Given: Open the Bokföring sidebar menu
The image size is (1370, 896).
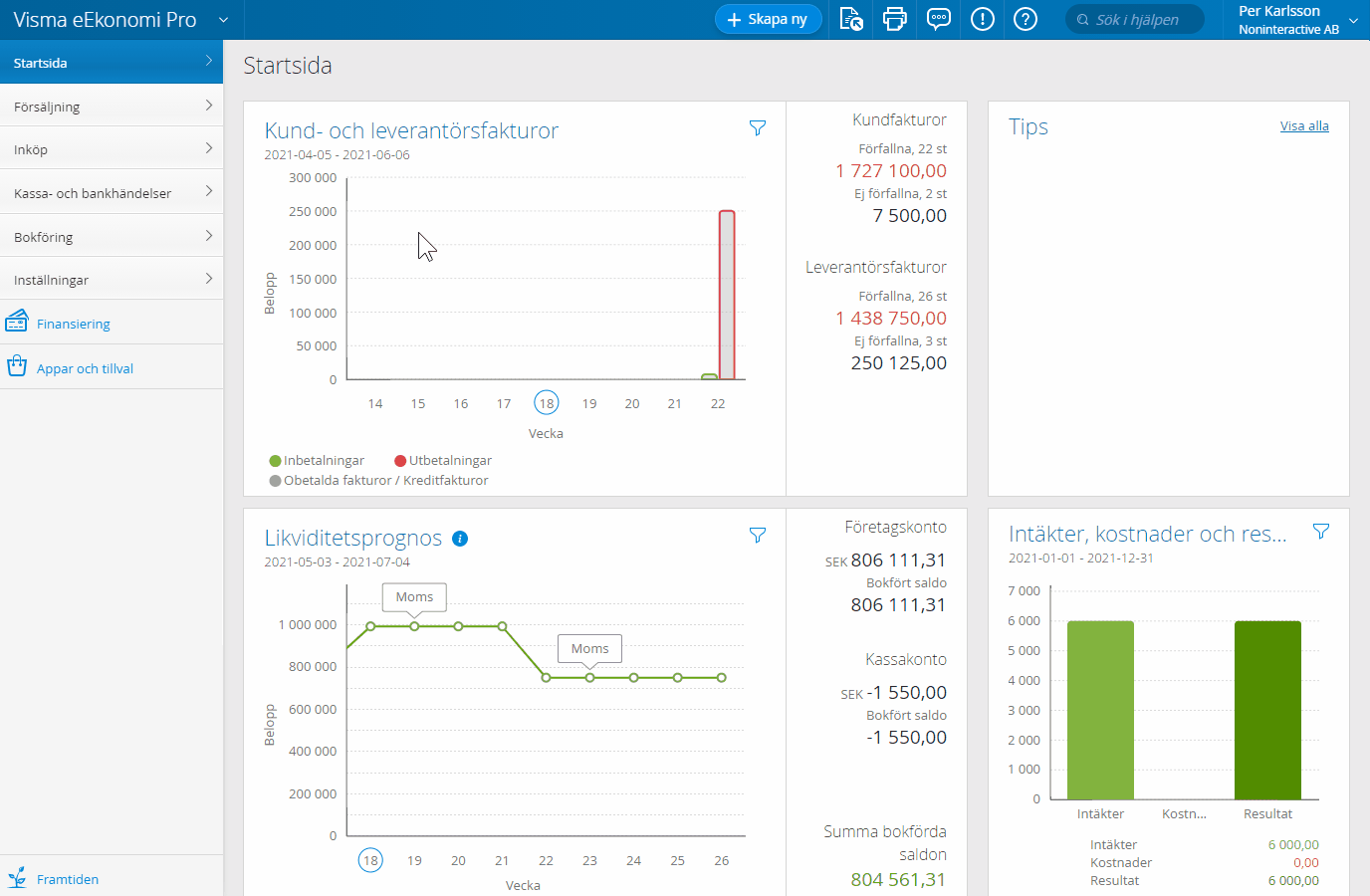Looking at the screenshot, I should pyautogui.click(x=112, y=237).
